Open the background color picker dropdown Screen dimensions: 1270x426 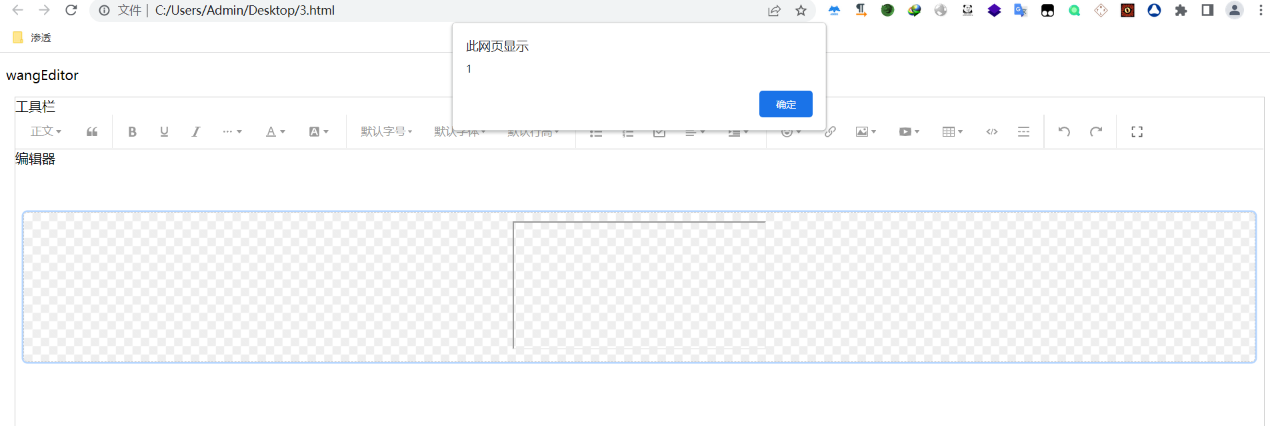click(x=318, y=131)
